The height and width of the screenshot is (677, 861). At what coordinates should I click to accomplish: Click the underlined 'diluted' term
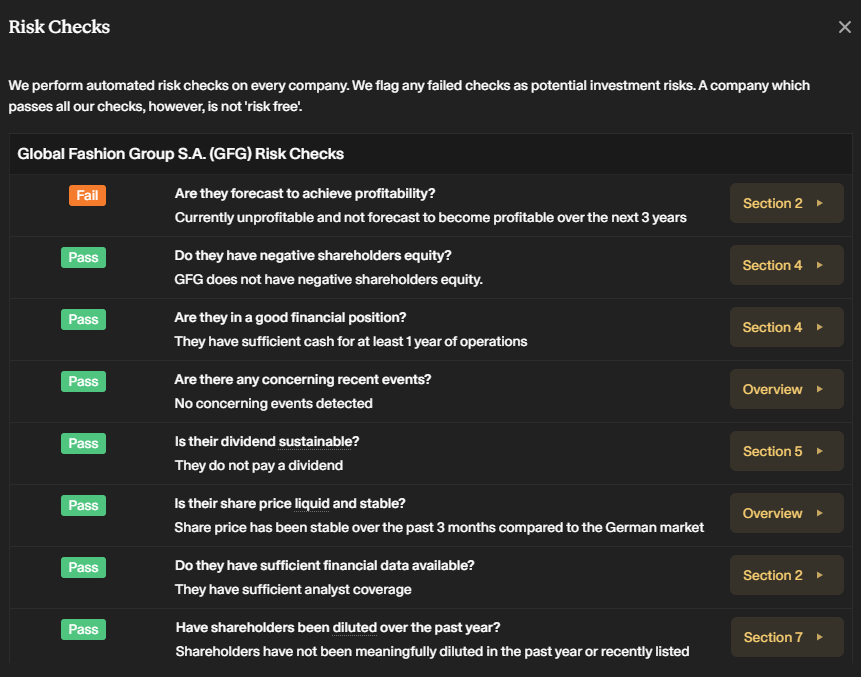(355, 628)
